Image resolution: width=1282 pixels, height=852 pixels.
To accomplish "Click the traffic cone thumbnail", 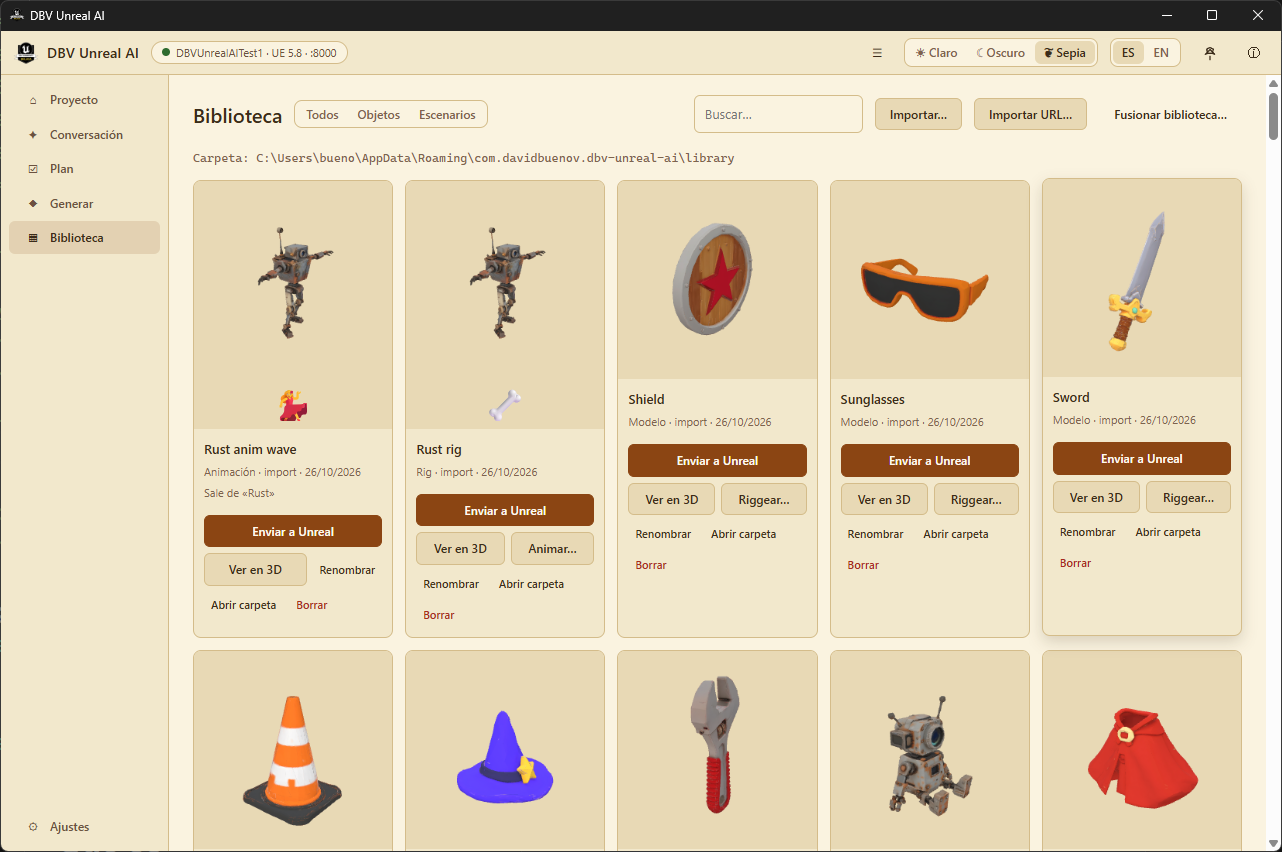I will pyautogui.click(x=293, y=751).
